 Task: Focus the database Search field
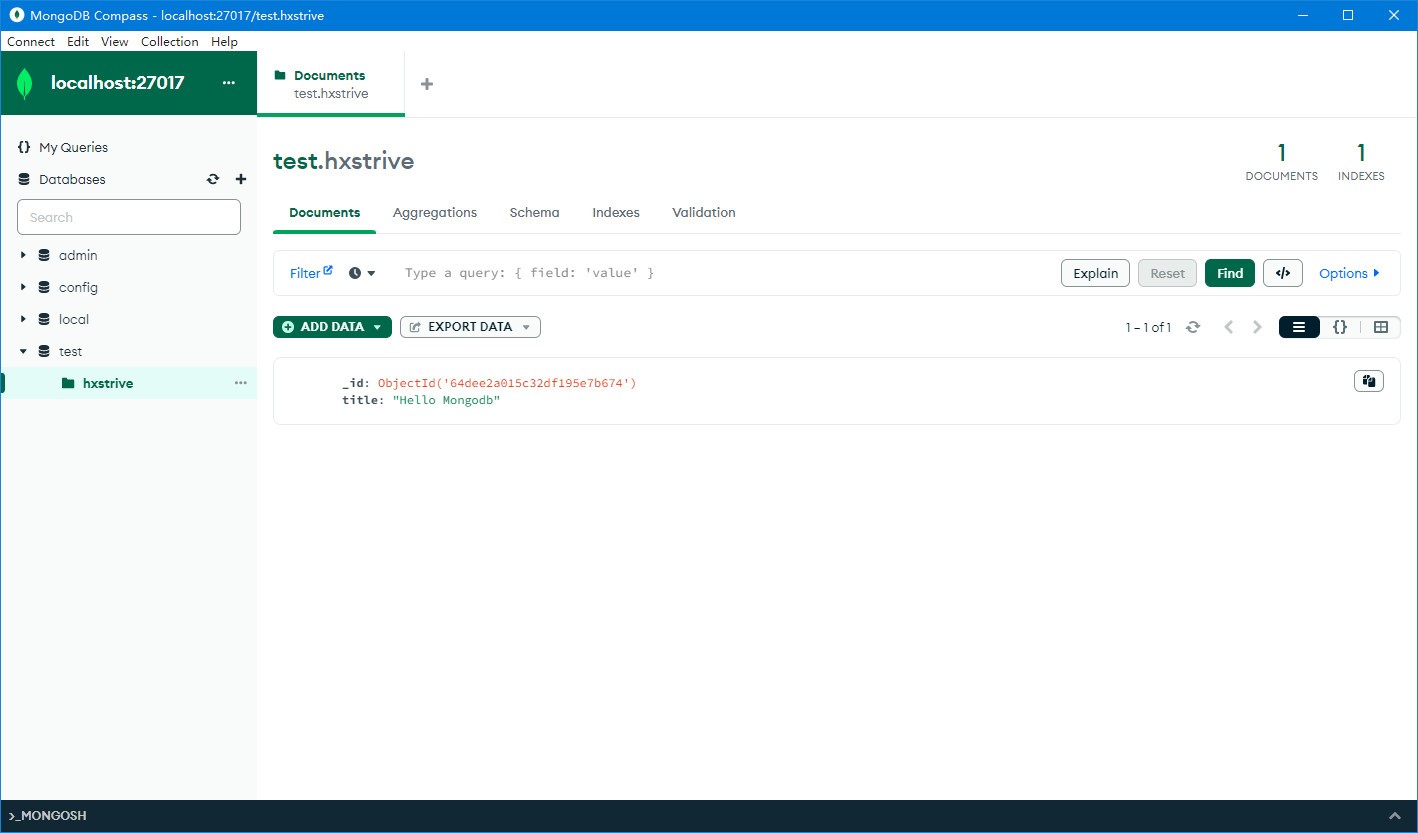pos(129,217)
